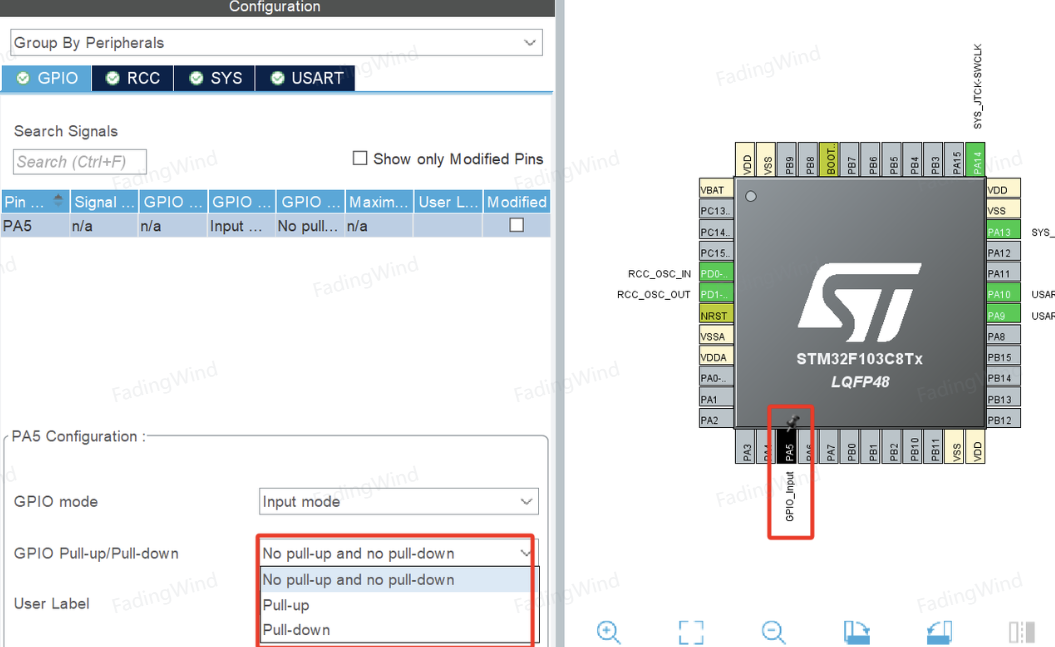Zoom in on the chip pinout view

pos(608,632)
